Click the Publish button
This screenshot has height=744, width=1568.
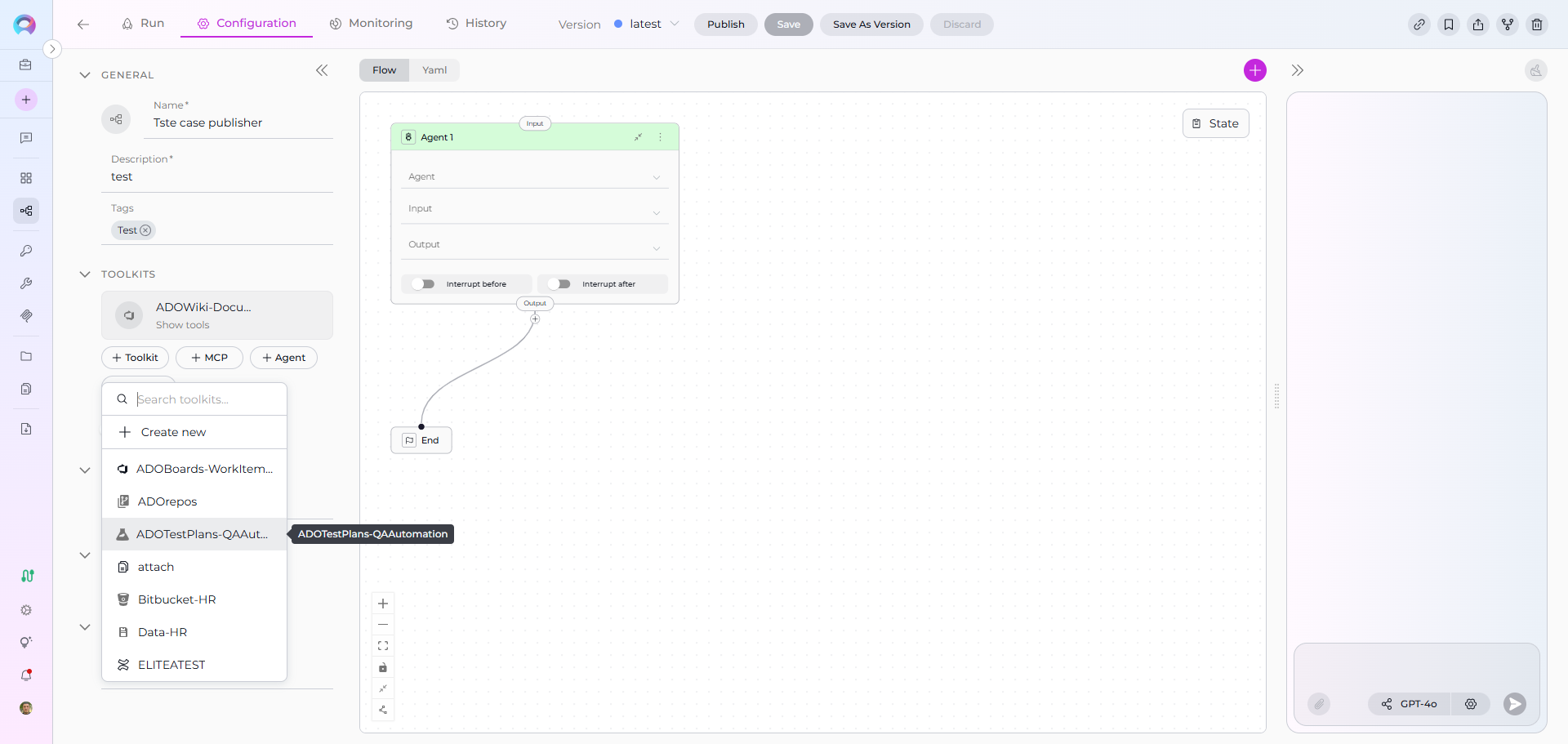(x=725, y=25)
